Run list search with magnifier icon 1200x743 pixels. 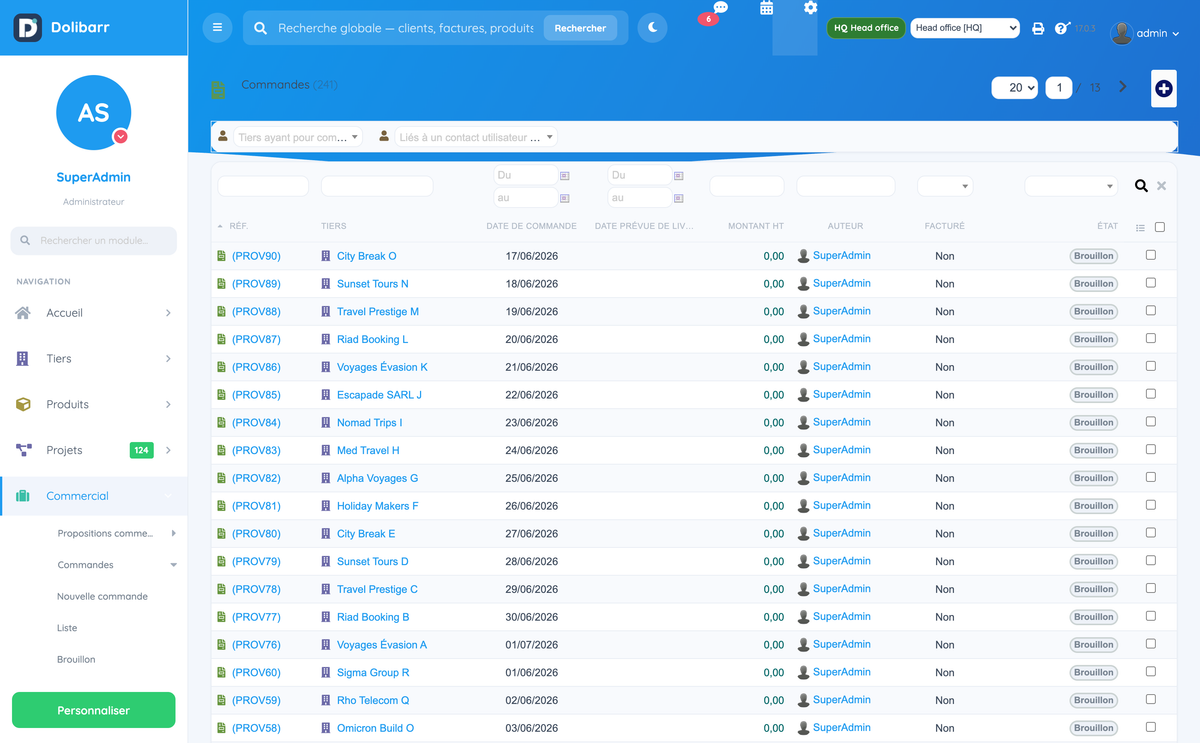(1141, 186)
